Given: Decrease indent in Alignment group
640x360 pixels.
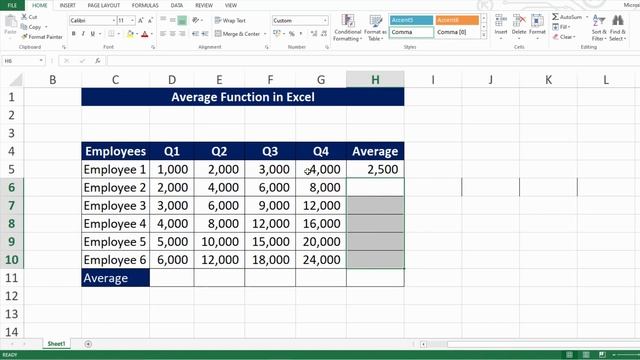Looking at the screenshot, I should point(196,34).
